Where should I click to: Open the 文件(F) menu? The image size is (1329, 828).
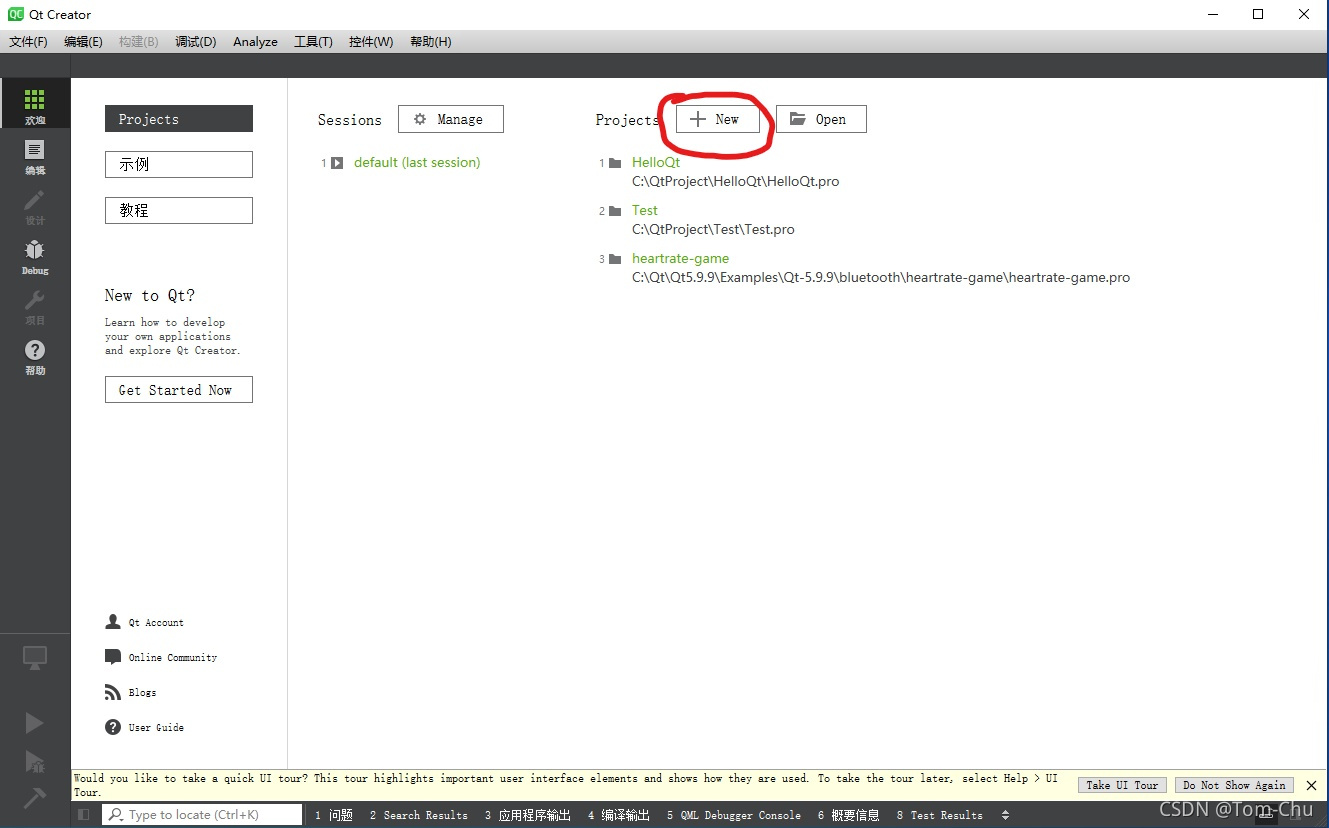pyautogui.click(x=28, y=42)
